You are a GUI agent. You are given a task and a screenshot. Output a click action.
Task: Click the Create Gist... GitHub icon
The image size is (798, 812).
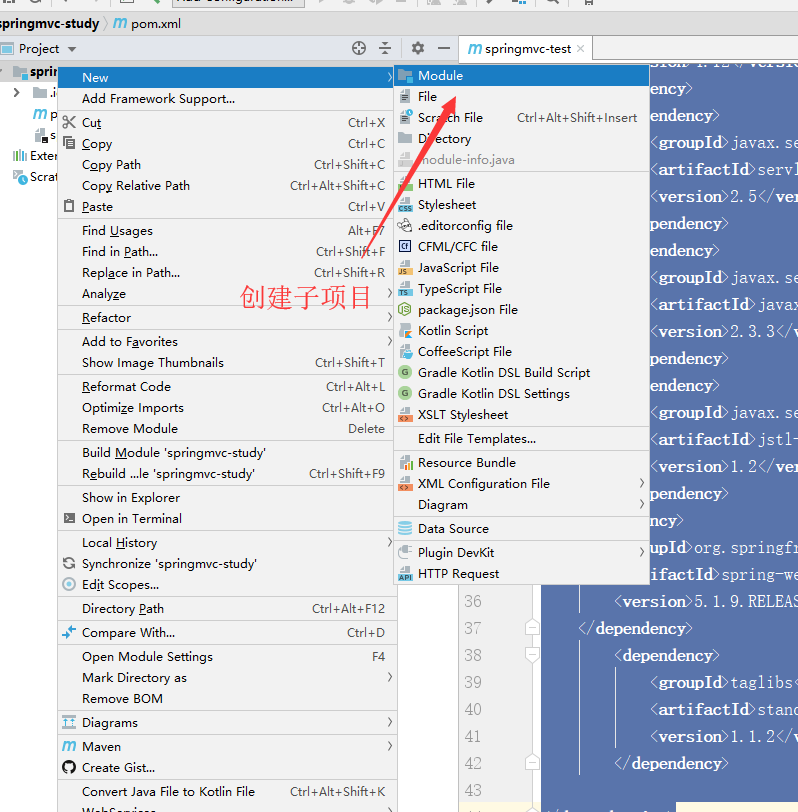[69, 767]
